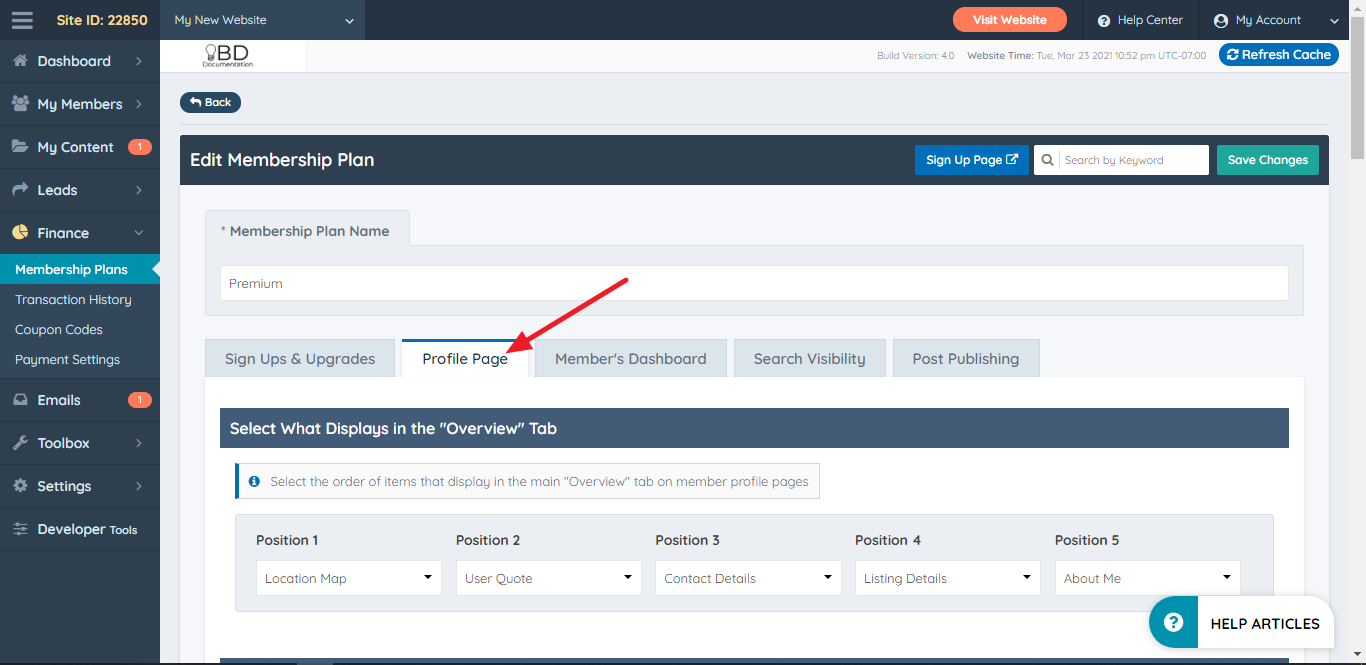Open Position 1 Location Map dropdown
Screen dimensions: 1366x665
pyautogui.click(x=349, y=578)
